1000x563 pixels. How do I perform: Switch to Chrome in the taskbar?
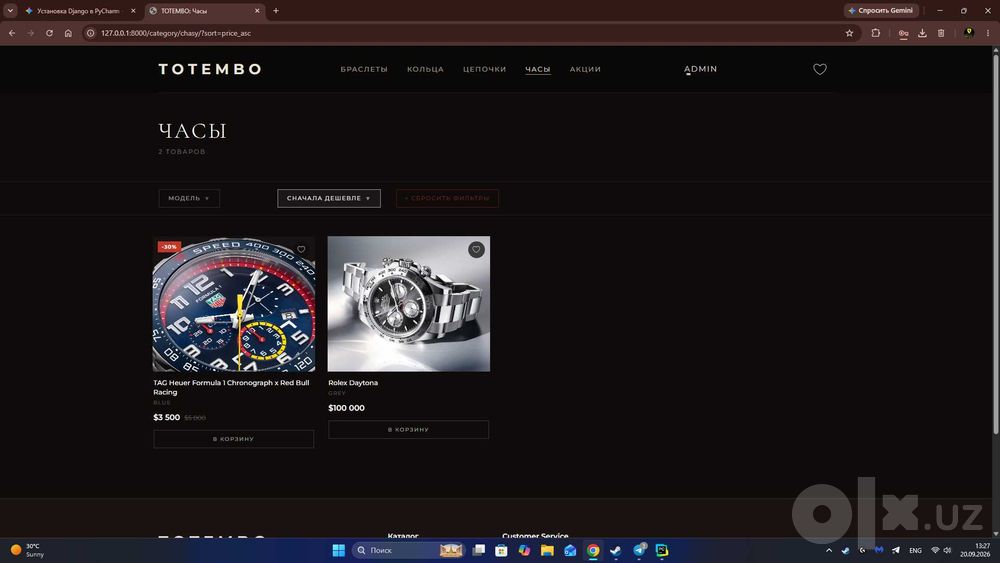pyautogui.click(x=593, y=550)
